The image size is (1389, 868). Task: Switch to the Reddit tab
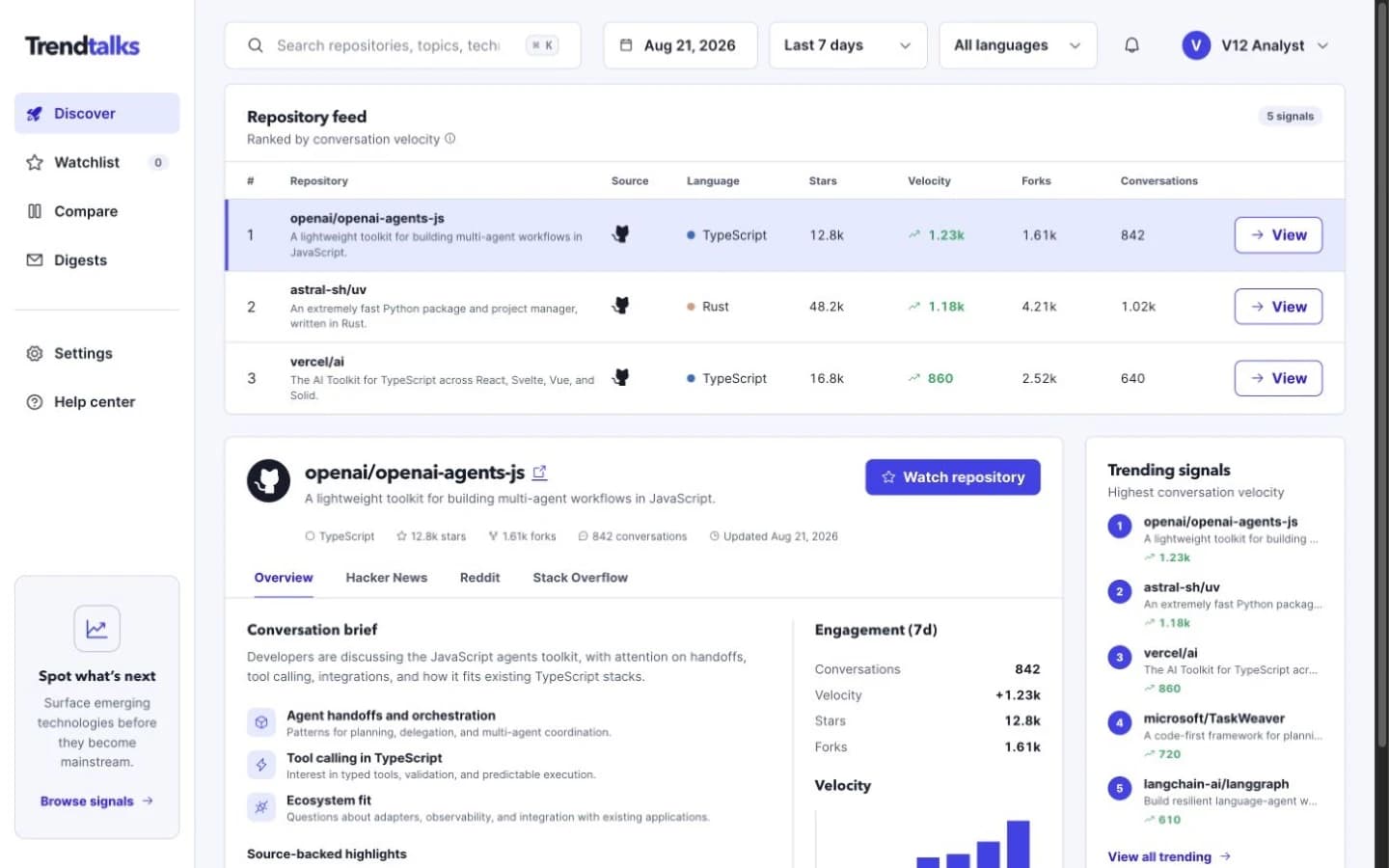click(x=479, y=578)
